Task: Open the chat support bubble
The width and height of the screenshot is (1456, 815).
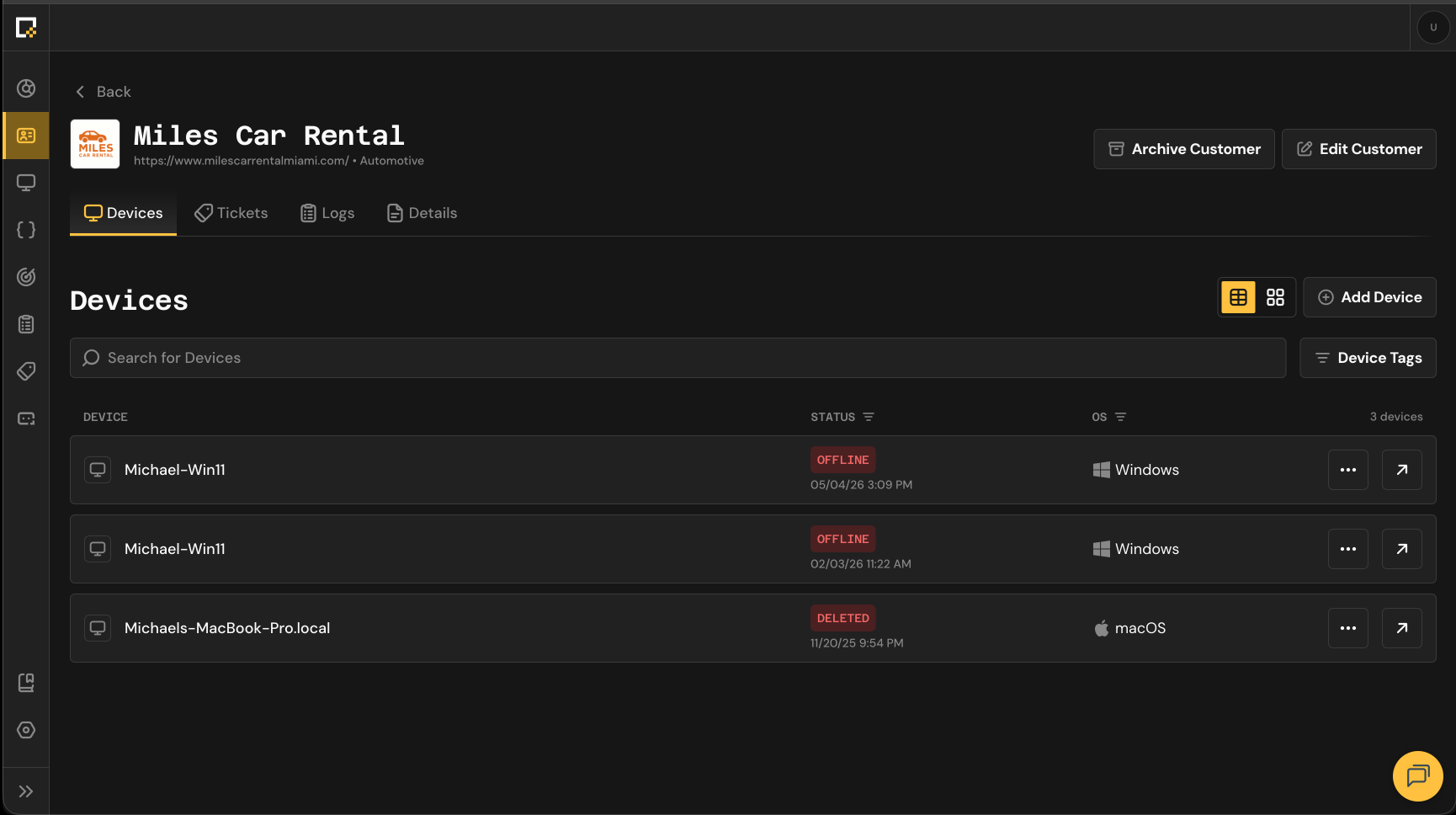Action: pyautogui.click(x=1418, y=775)
